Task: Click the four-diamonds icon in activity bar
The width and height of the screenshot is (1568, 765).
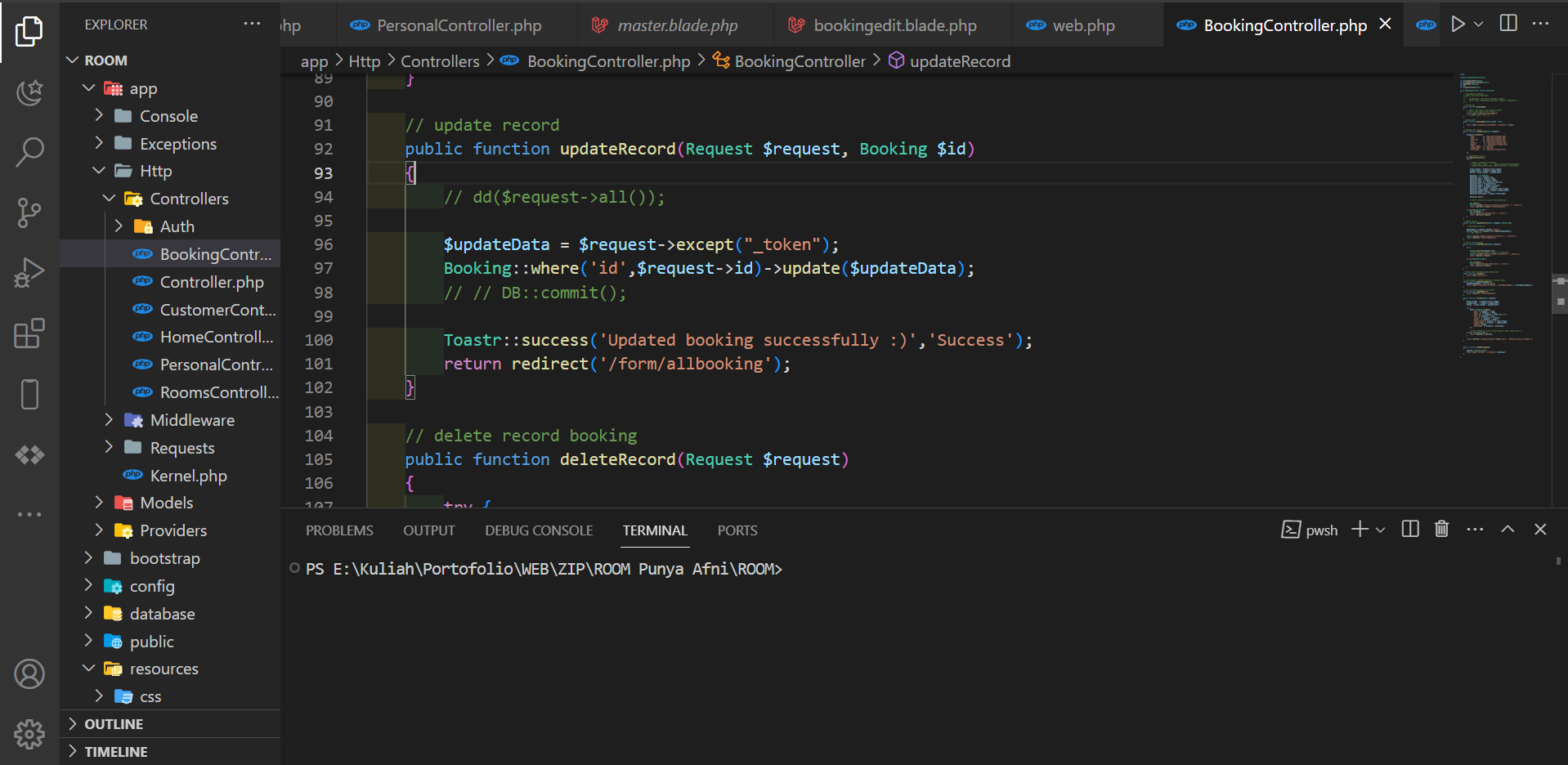Action: [29, 454]
